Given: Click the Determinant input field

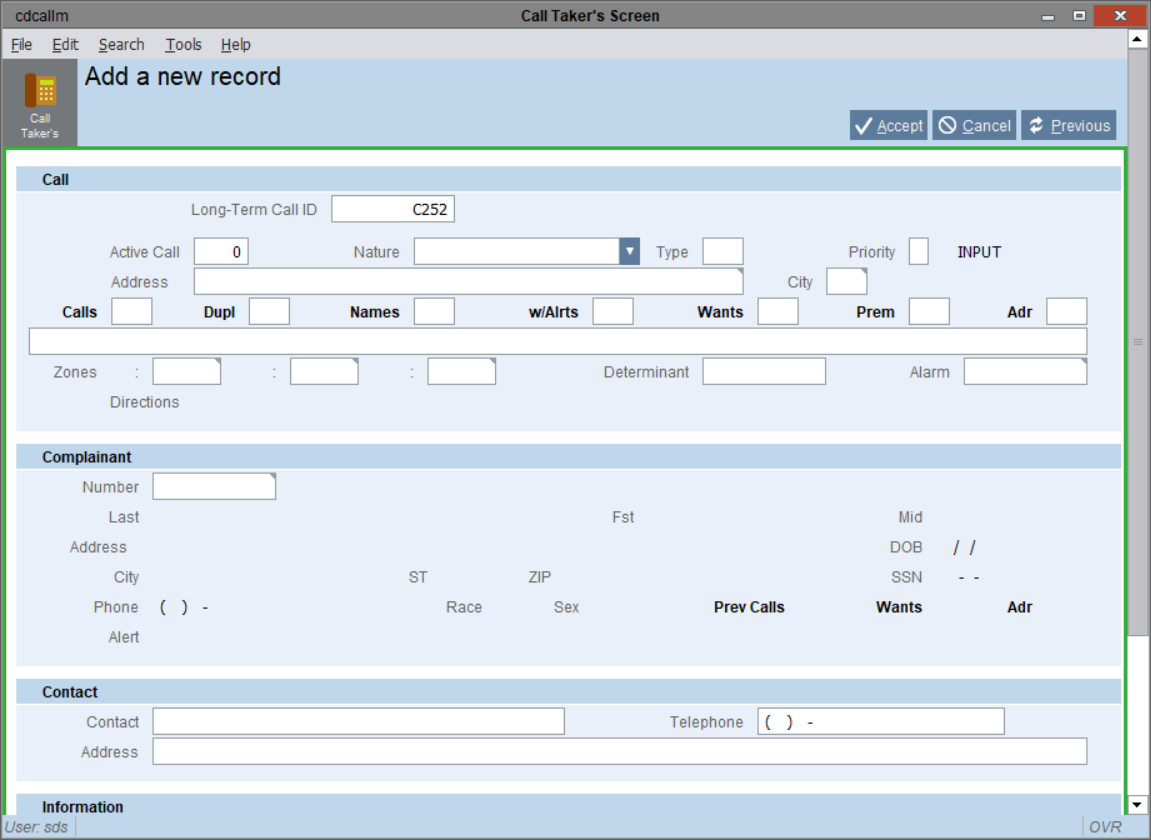Looking at the screenshot, I should click(764, 372).
